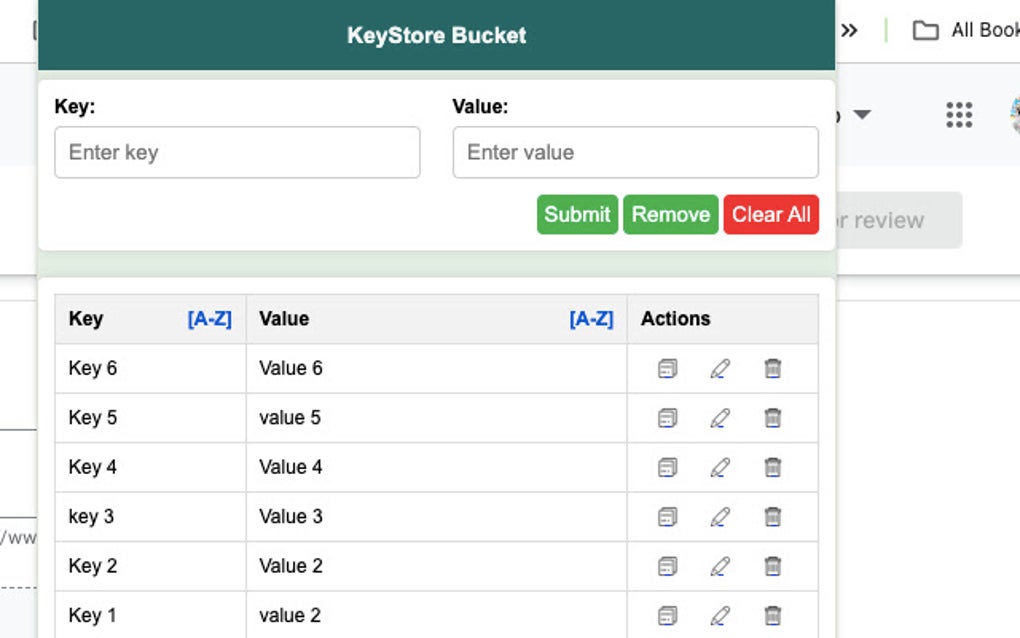Screen dimensions: 1020x638
Task: Click inside the Enter key input field
Action: (237, 152)
